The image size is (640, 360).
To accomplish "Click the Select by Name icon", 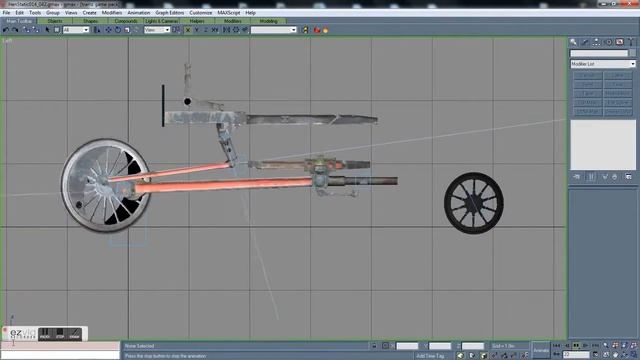I will click(97, 30).
